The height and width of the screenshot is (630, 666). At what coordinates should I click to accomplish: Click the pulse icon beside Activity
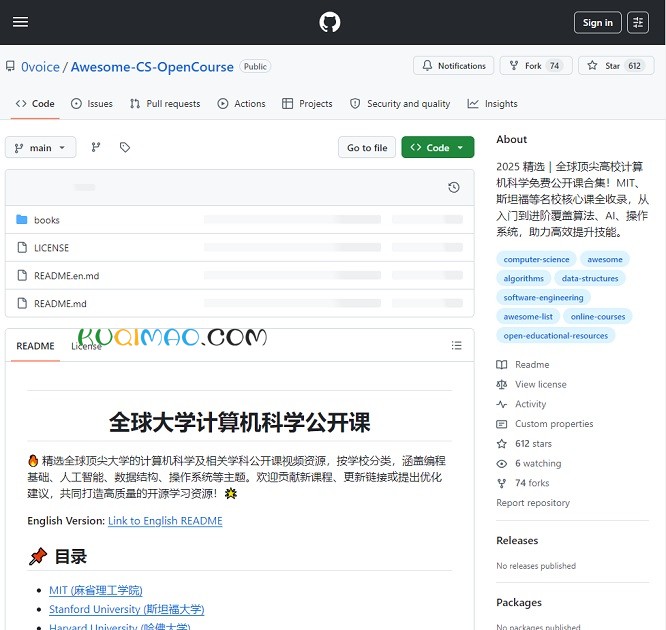502,404
